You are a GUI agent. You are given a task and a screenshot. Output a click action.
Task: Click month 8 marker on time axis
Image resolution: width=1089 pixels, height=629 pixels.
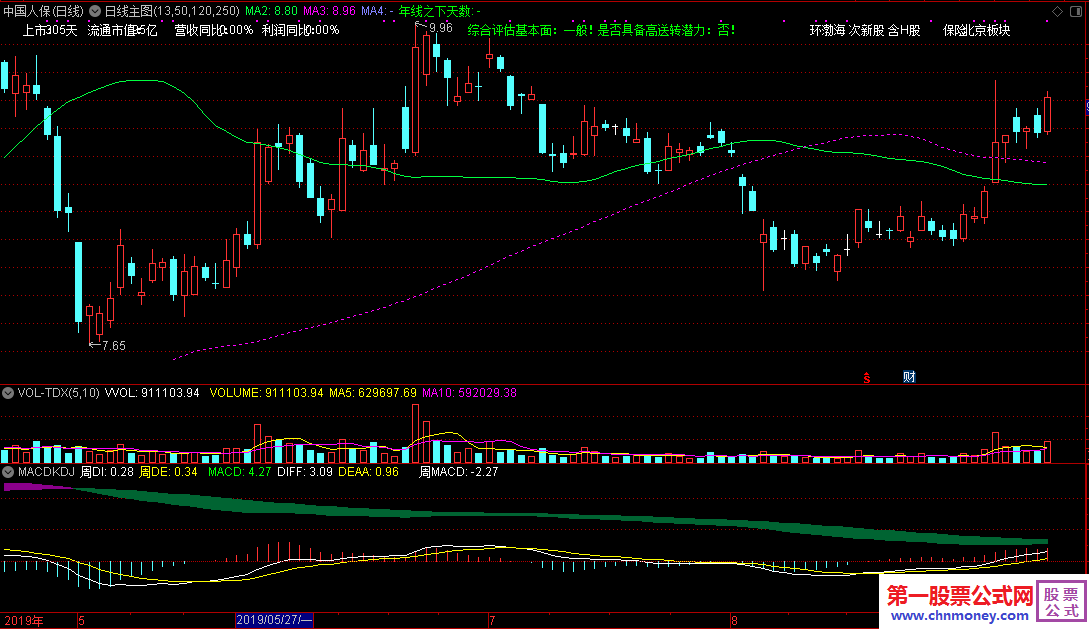pyautogui.click(x=734, y=621)
